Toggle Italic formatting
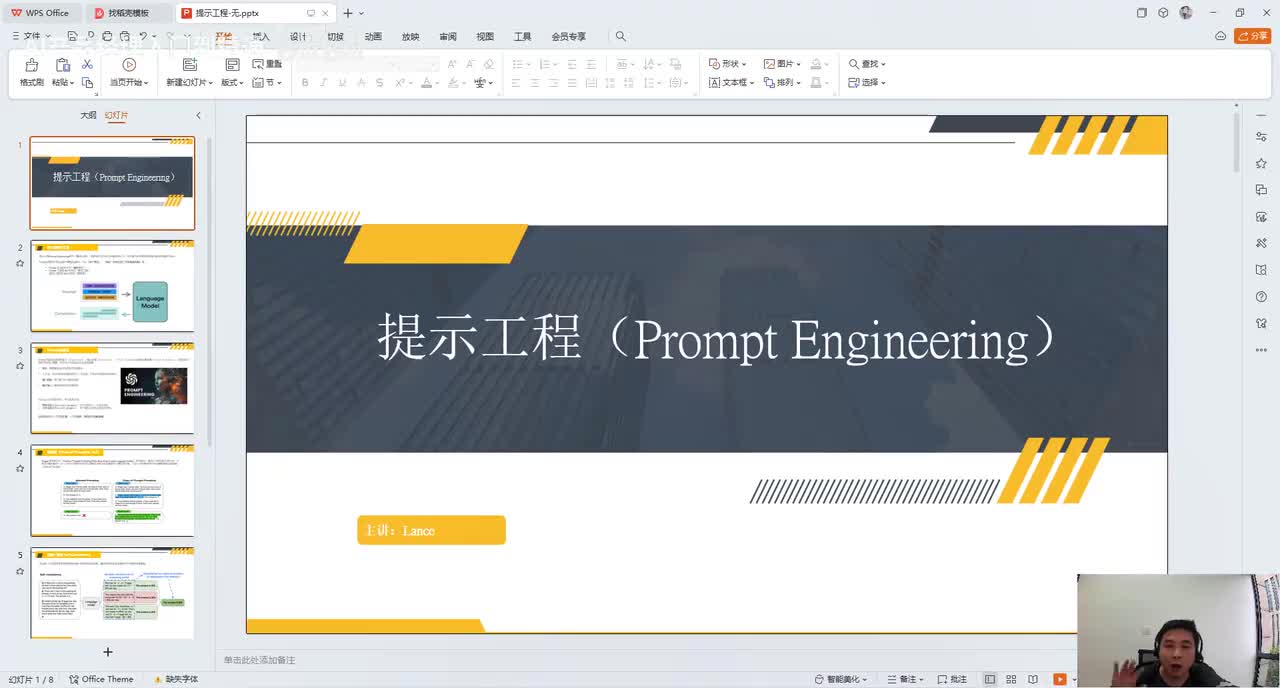Viewport: 1280px width, 688px height. [324, 83]
